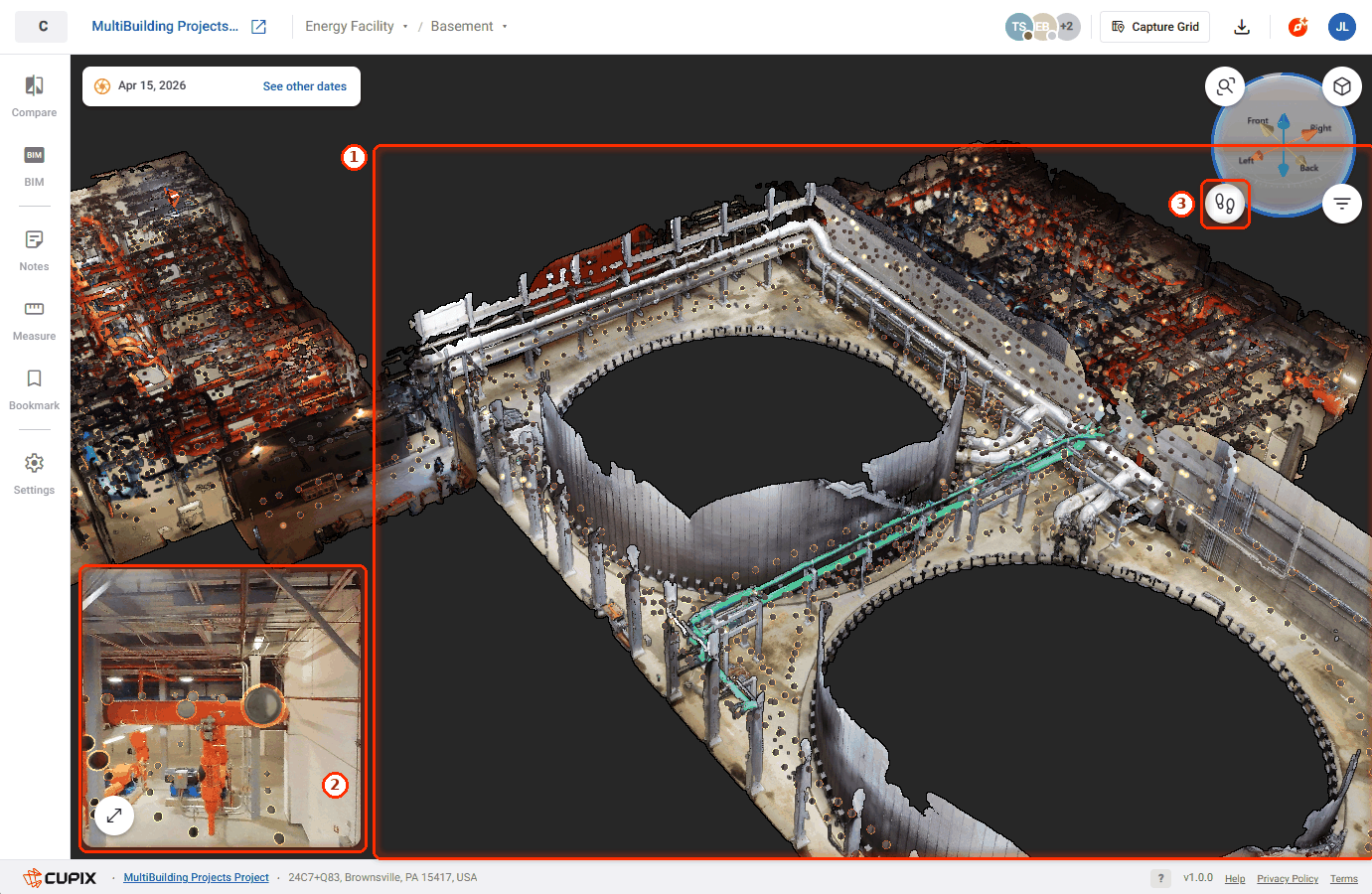Click the person search view icon
This screenshot has height=894, width=1372.
(1225, 86)
